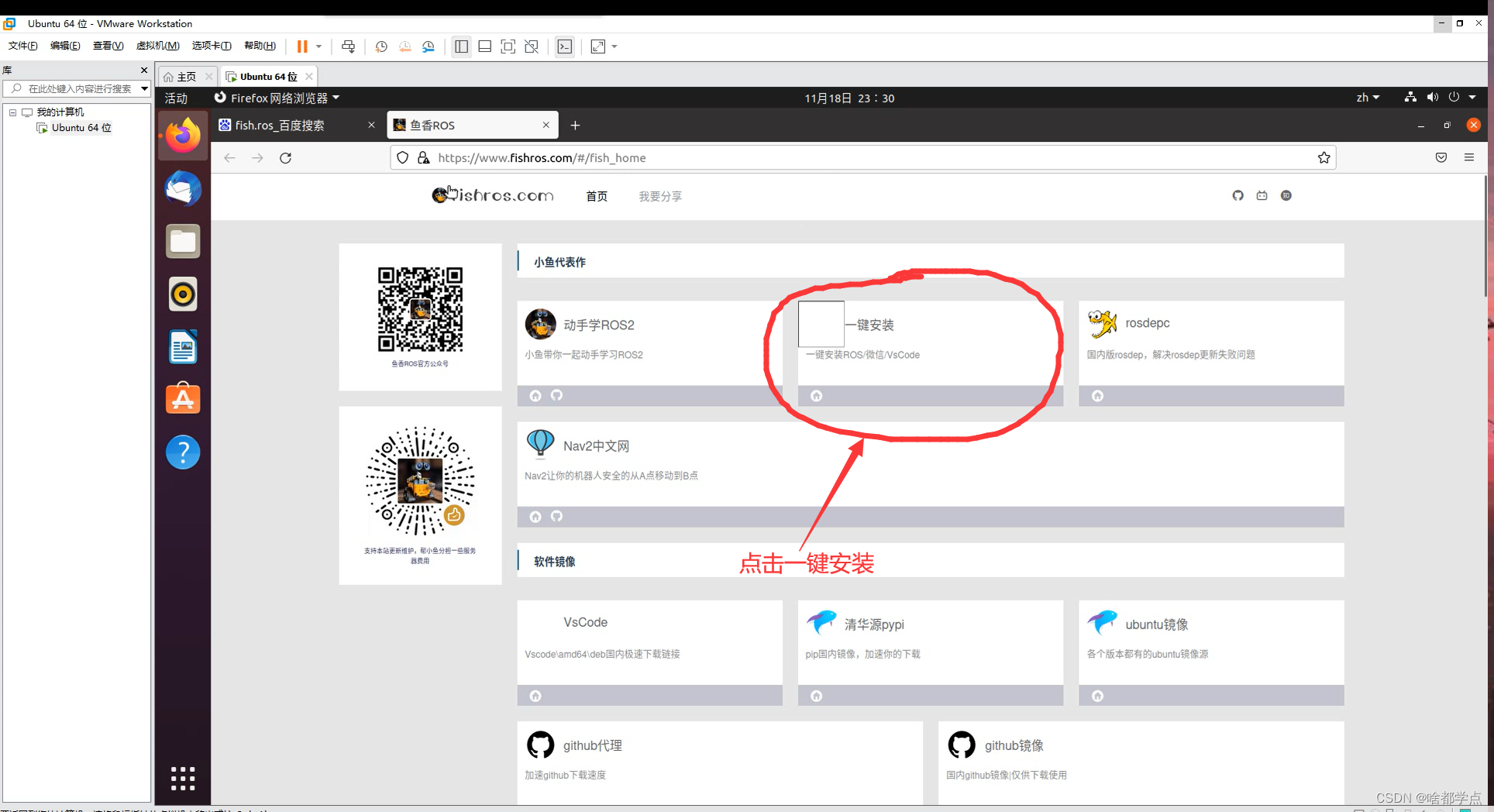Open the Help icon in the dock
This screenshot has width=1494, height=812.
tap(183, 452)
